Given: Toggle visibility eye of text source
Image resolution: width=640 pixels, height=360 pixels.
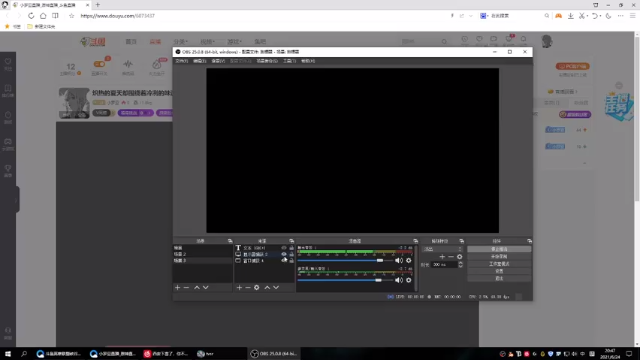Looking at the screenshot, I should click(284, 248).
